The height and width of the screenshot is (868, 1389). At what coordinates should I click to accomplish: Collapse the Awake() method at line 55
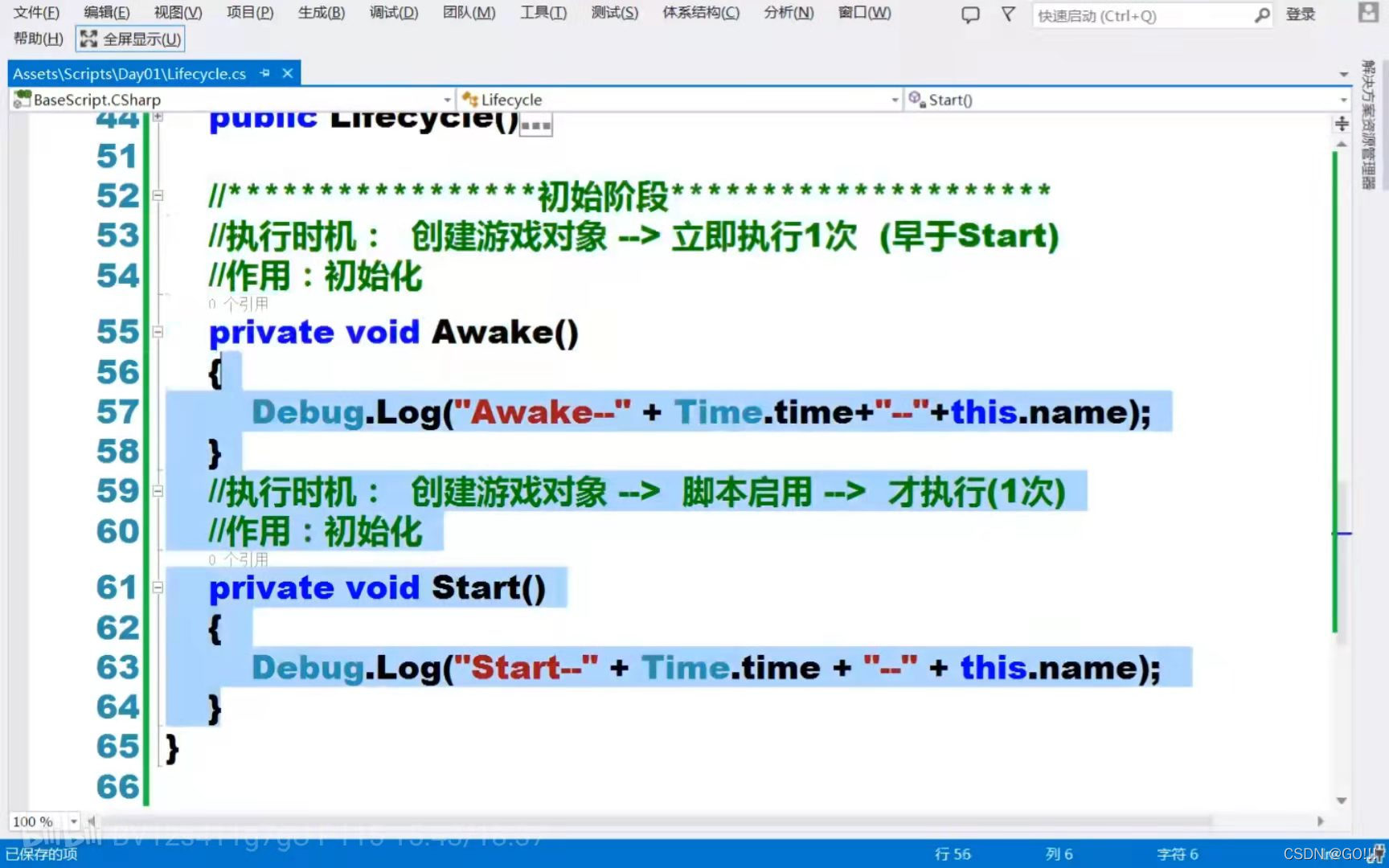158,332
